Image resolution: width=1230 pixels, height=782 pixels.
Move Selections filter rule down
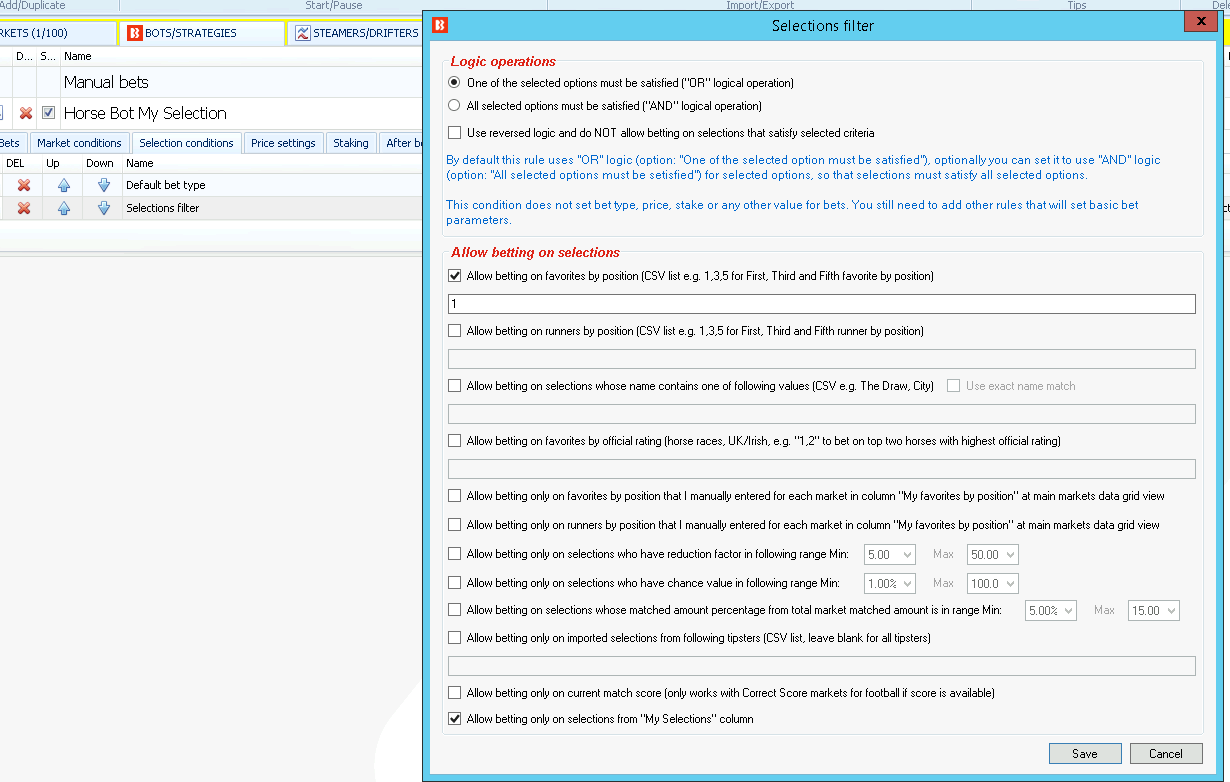(104, 208)
